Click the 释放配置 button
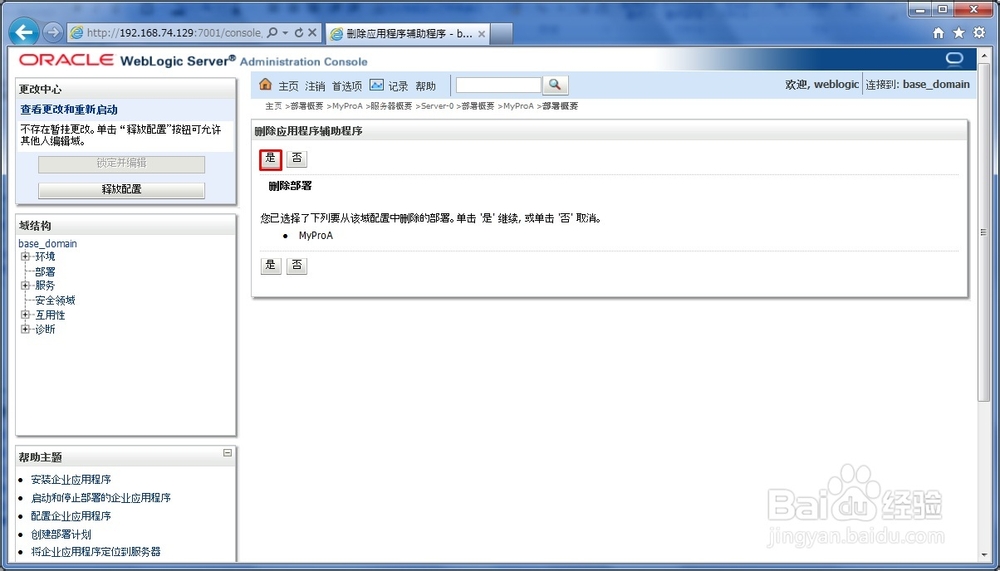 coord(121,190)
